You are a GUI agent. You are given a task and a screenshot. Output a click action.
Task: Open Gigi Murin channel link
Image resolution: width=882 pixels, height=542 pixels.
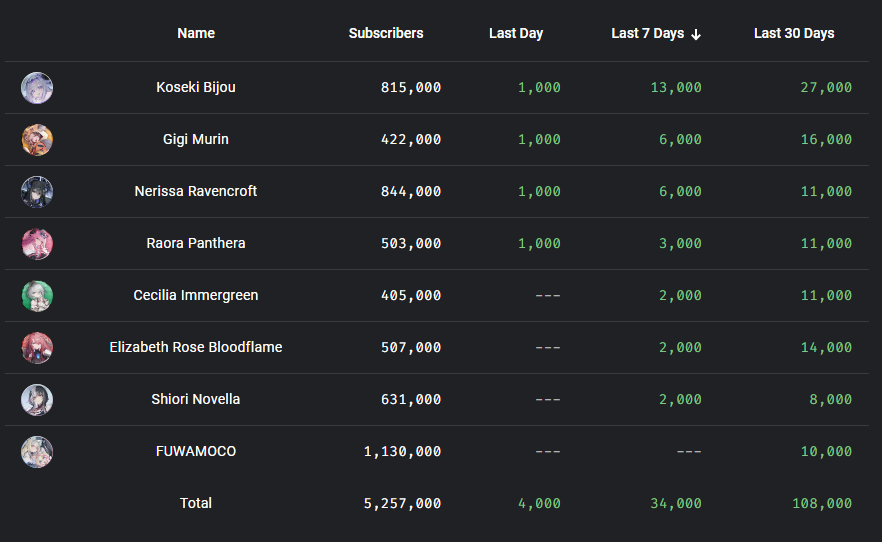196,139
